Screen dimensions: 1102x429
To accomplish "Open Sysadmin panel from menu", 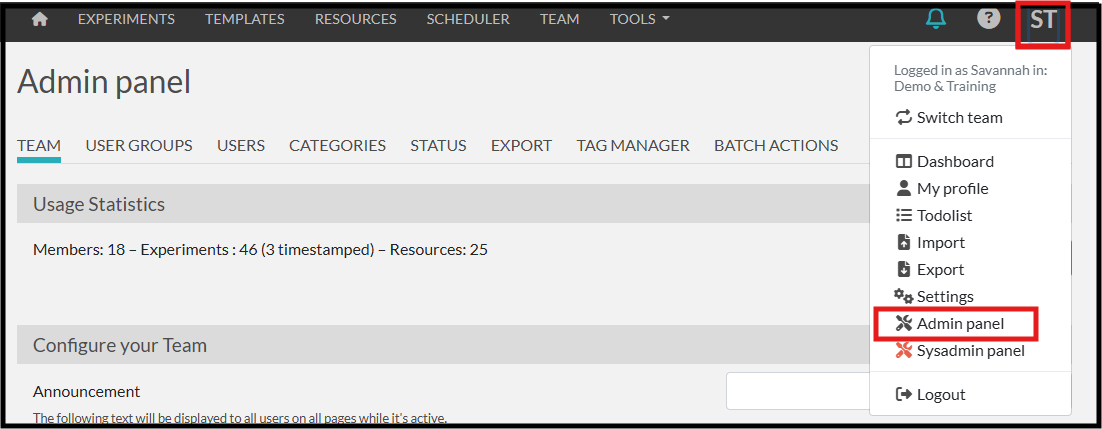I will (959, 350).
